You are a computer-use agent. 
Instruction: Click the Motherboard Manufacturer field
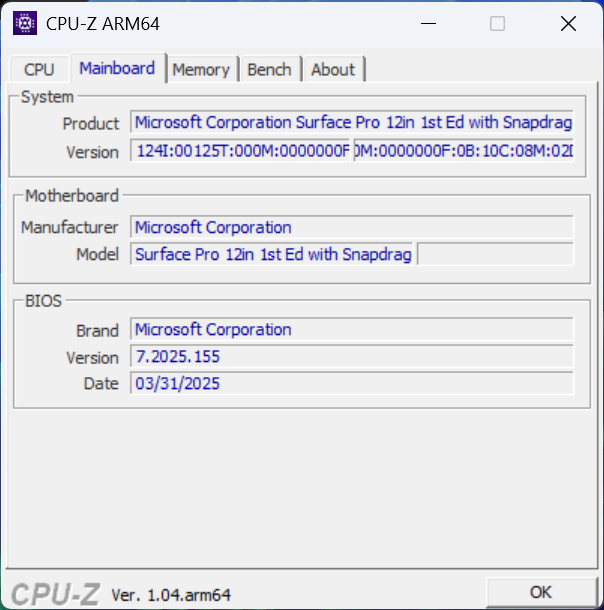click(x=352, y=228)
